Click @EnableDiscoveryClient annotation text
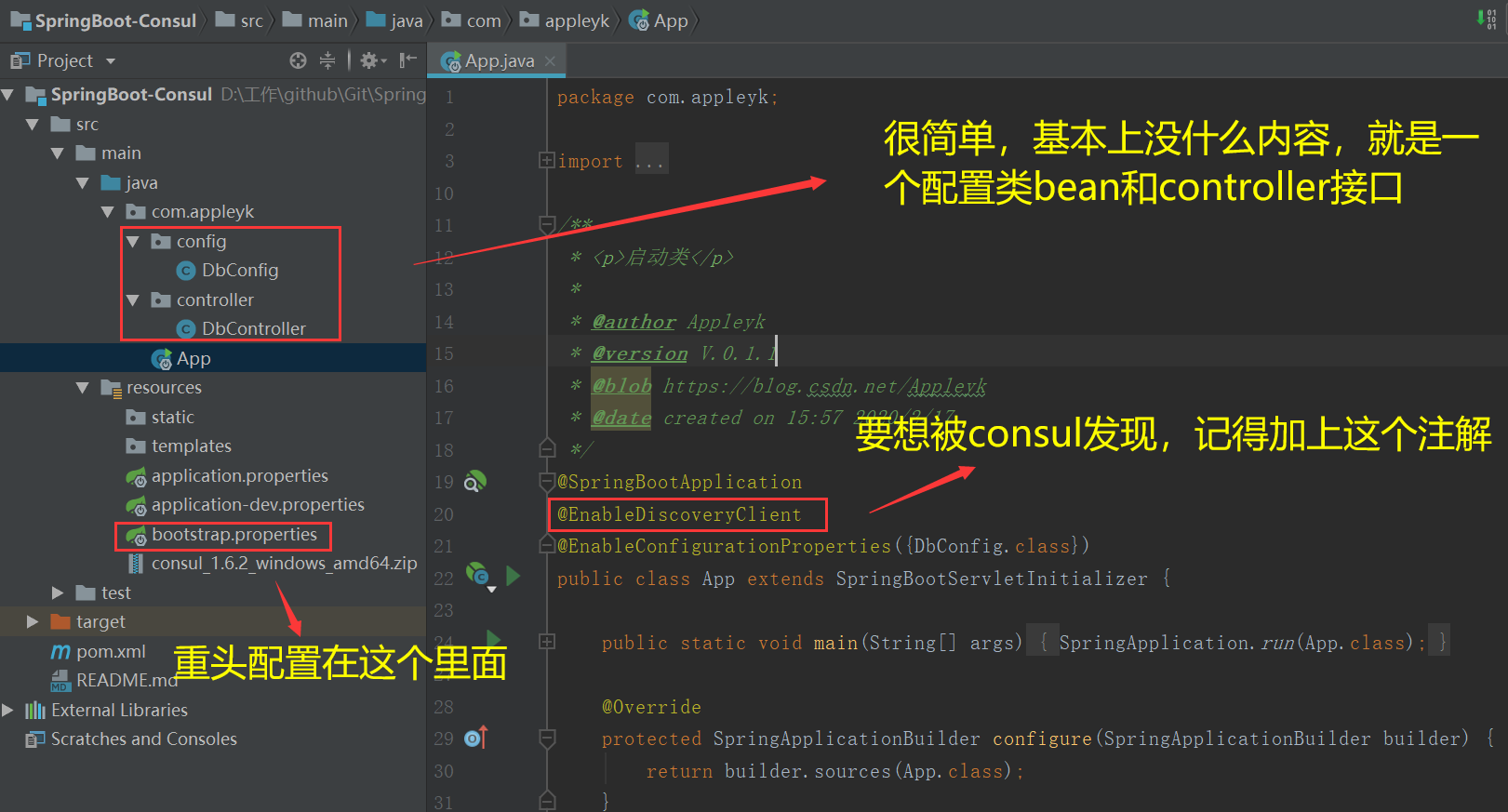This screenshot has height=812, width=1508. point(679,514)
